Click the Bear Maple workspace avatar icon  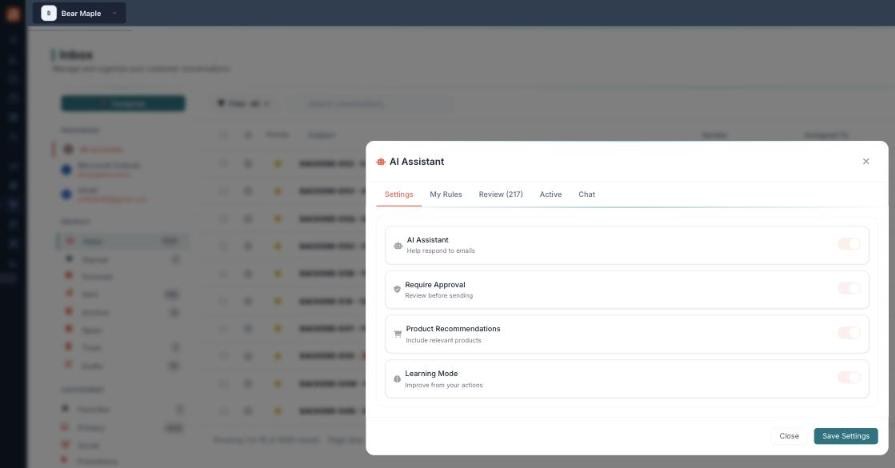click(49, 13)
